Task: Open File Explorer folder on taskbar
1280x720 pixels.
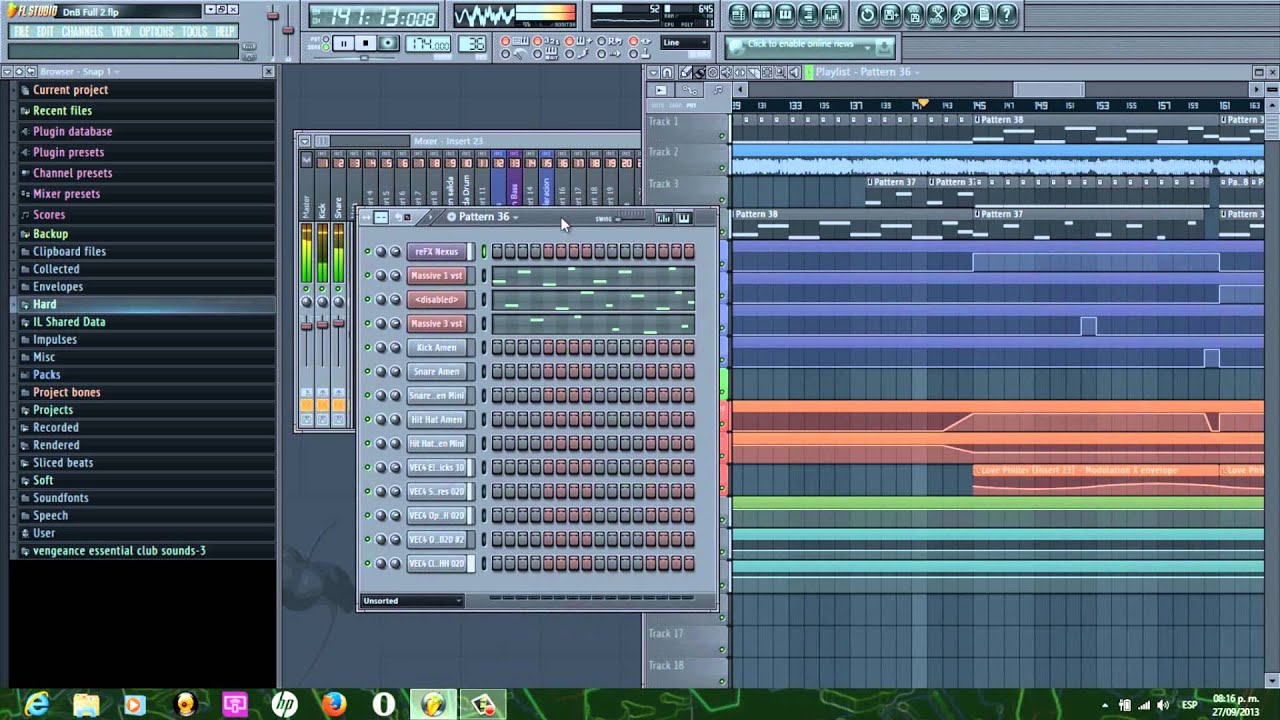Action: point(86,705)
